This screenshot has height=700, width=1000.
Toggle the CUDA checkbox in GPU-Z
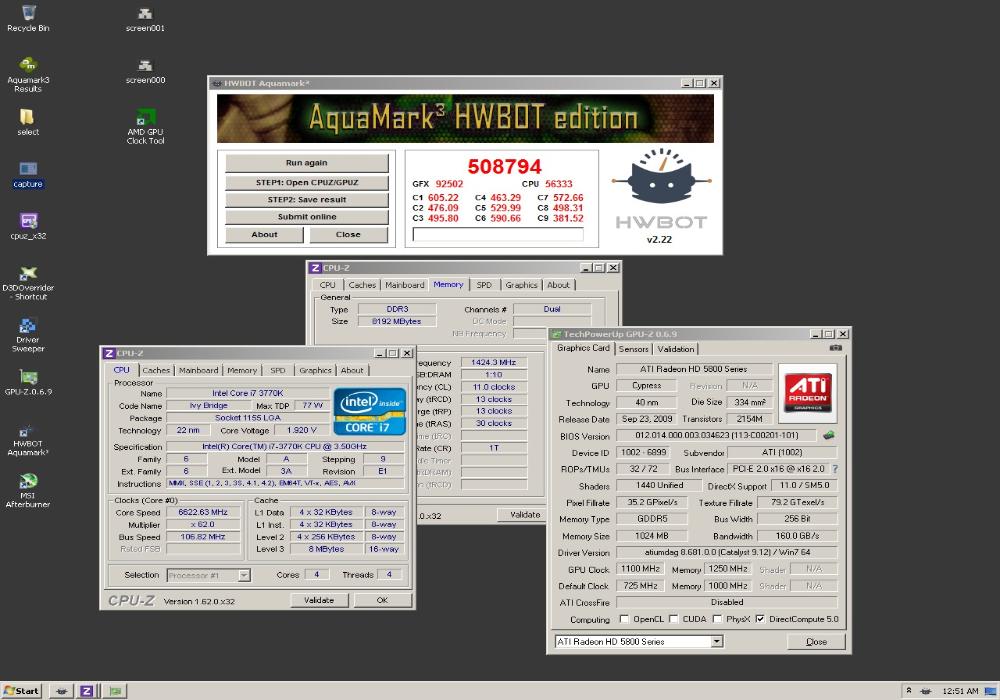click(673, 619)
